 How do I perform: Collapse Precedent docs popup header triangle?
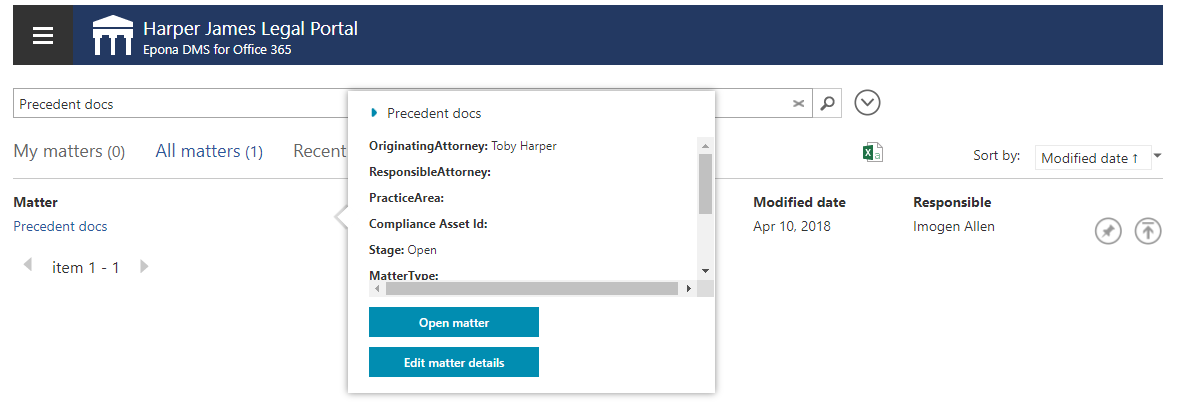point(374,113)
